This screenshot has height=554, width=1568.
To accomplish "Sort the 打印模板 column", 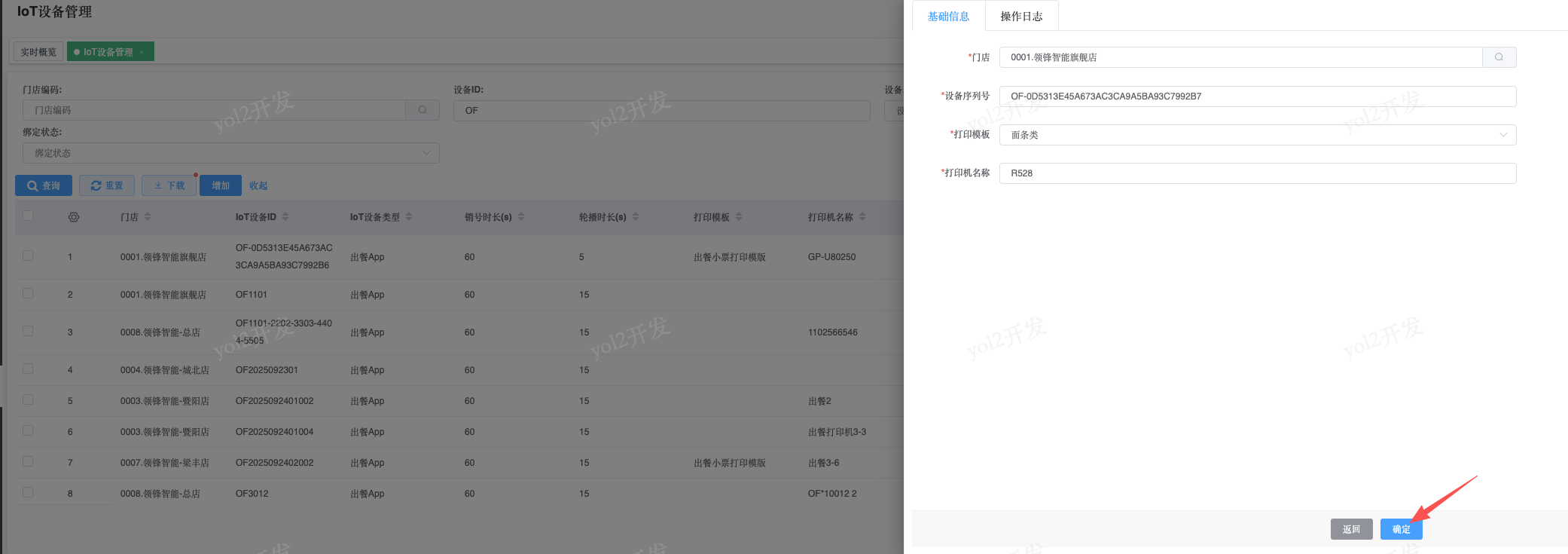I will tap(739, 217).
